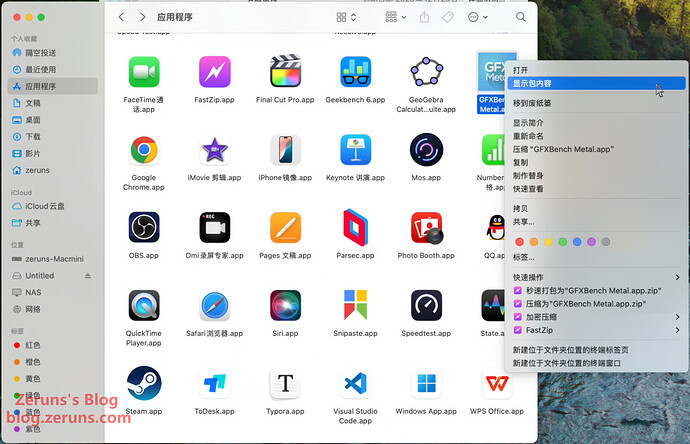Select the Google Chrome app icon

pyautogui.click(x=144, y=150)
